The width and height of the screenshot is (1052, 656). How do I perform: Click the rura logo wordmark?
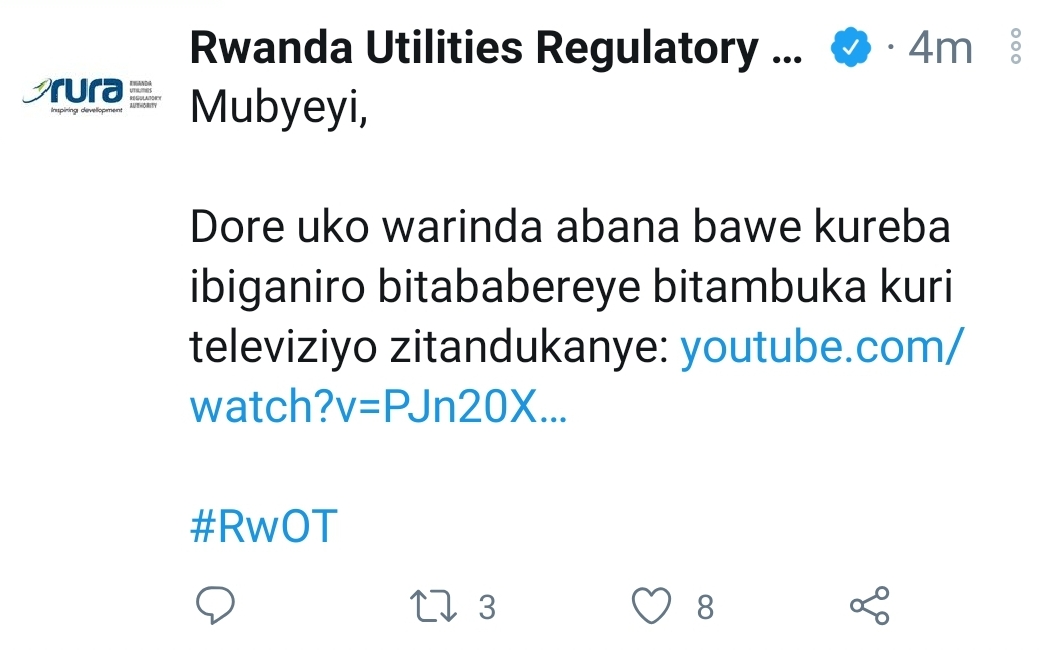pos(86,89)
